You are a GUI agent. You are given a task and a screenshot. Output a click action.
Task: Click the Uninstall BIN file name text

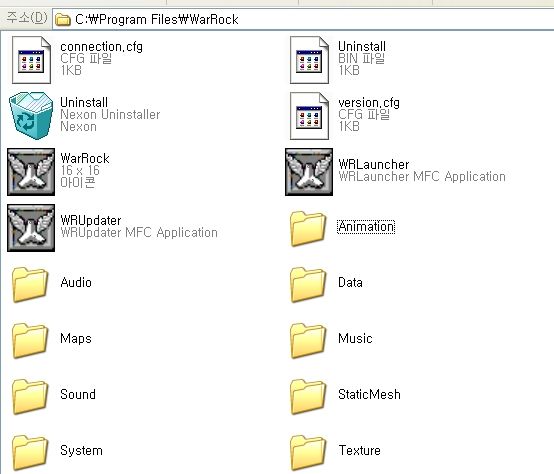362,46
